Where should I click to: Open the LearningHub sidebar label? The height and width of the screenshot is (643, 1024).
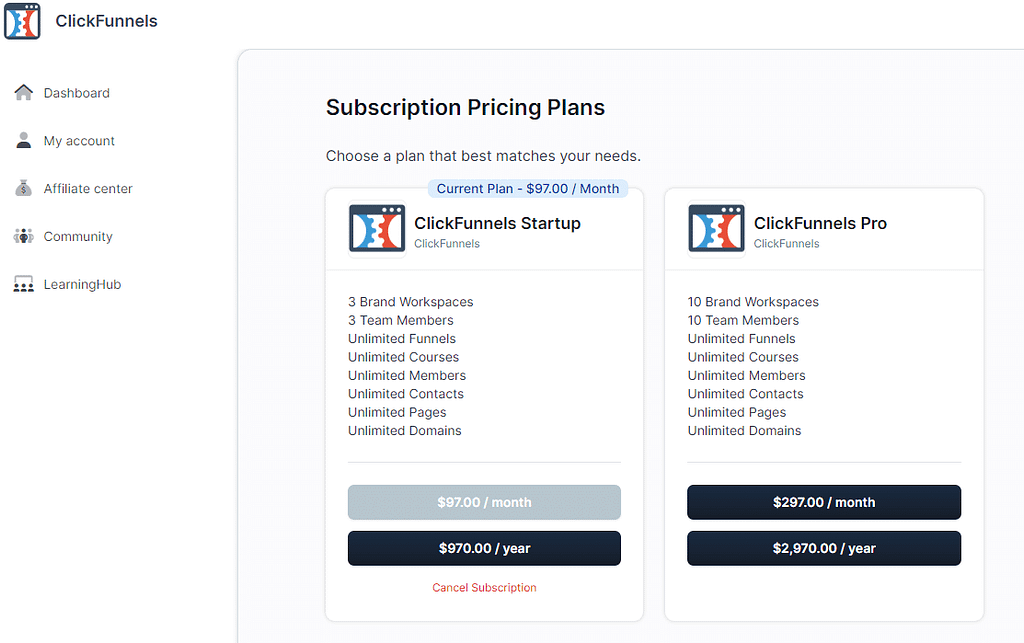click(82, 285)
